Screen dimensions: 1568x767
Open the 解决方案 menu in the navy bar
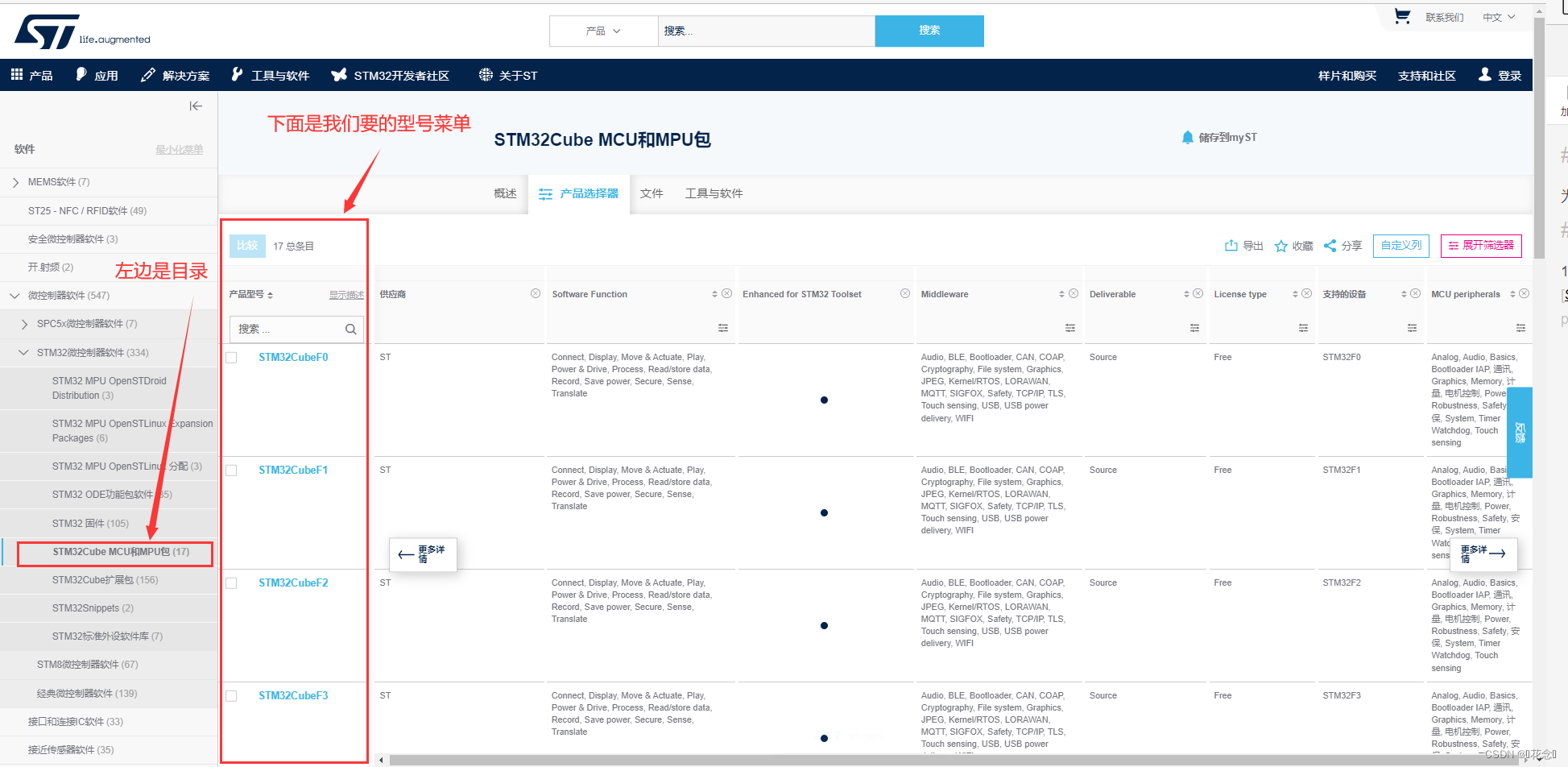175,75
